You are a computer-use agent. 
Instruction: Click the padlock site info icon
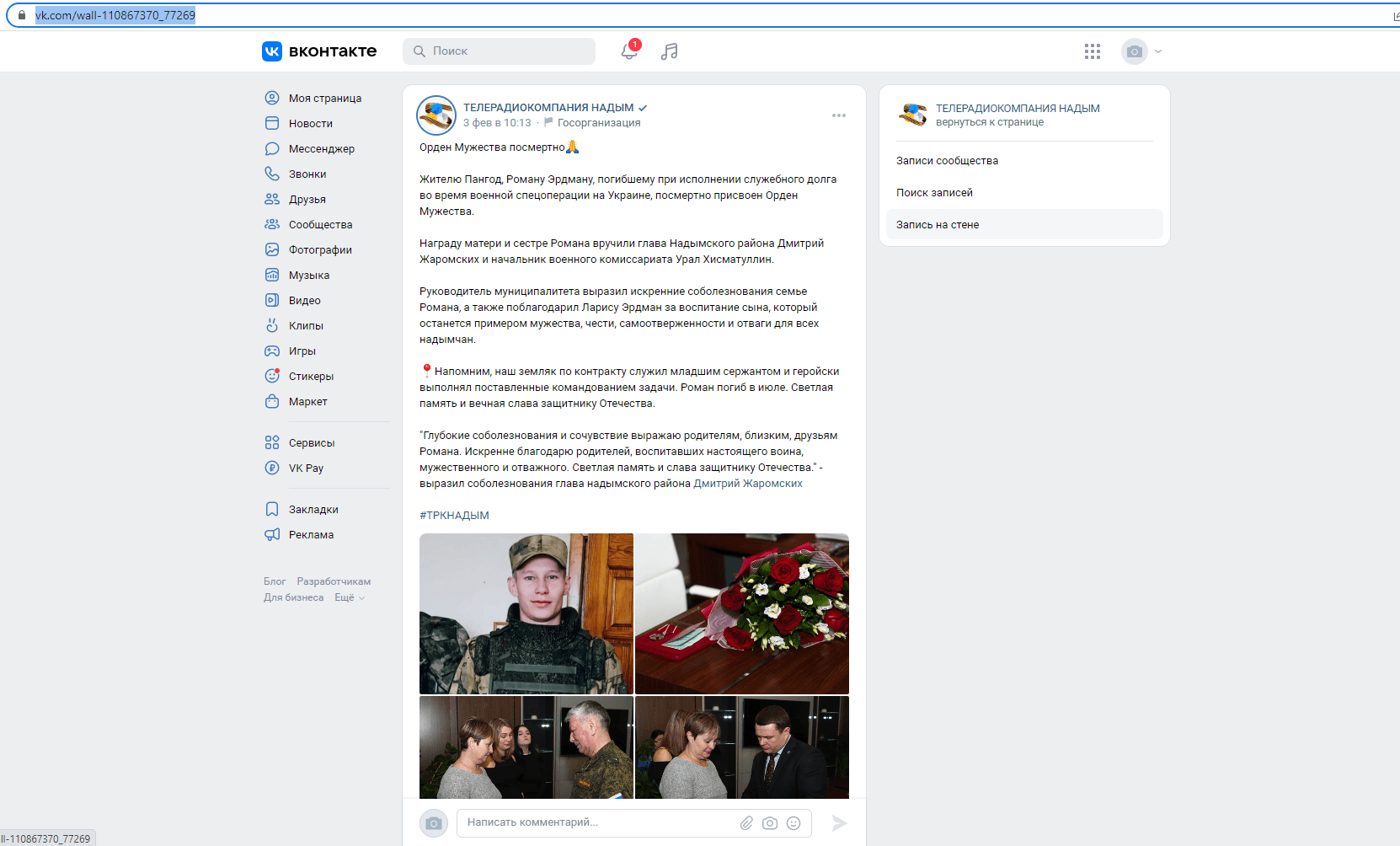[22, 15]
